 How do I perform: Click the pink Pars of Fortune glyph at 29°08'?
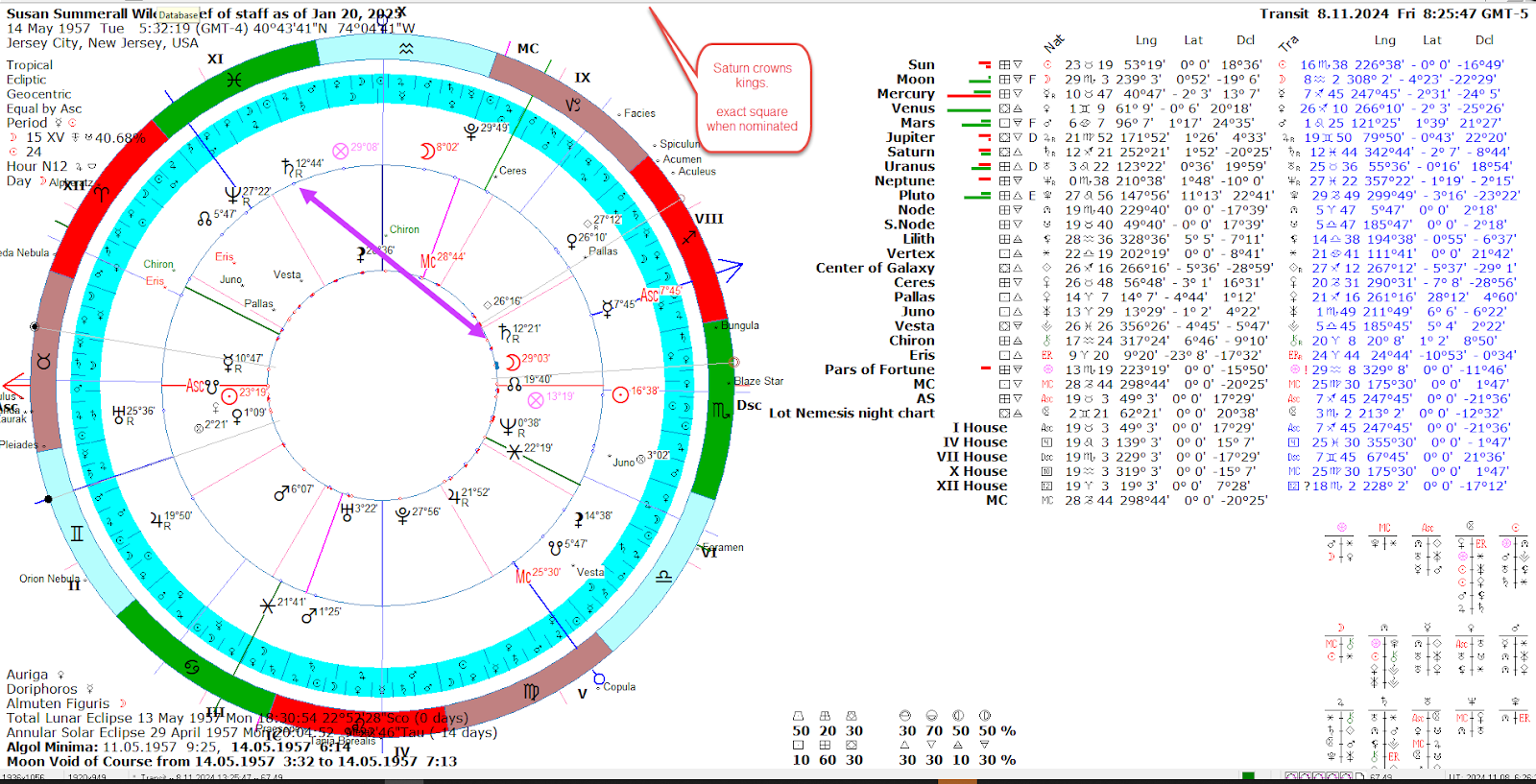point(340,151)
